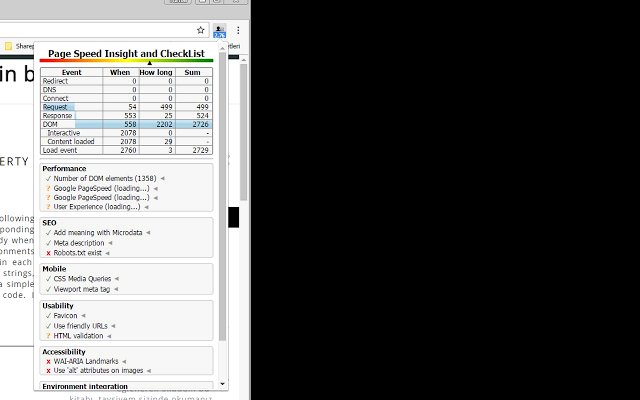This screenshot has width=640, height=400.
Task: Click the speed score marker on color bar
Action: (150, 63)
